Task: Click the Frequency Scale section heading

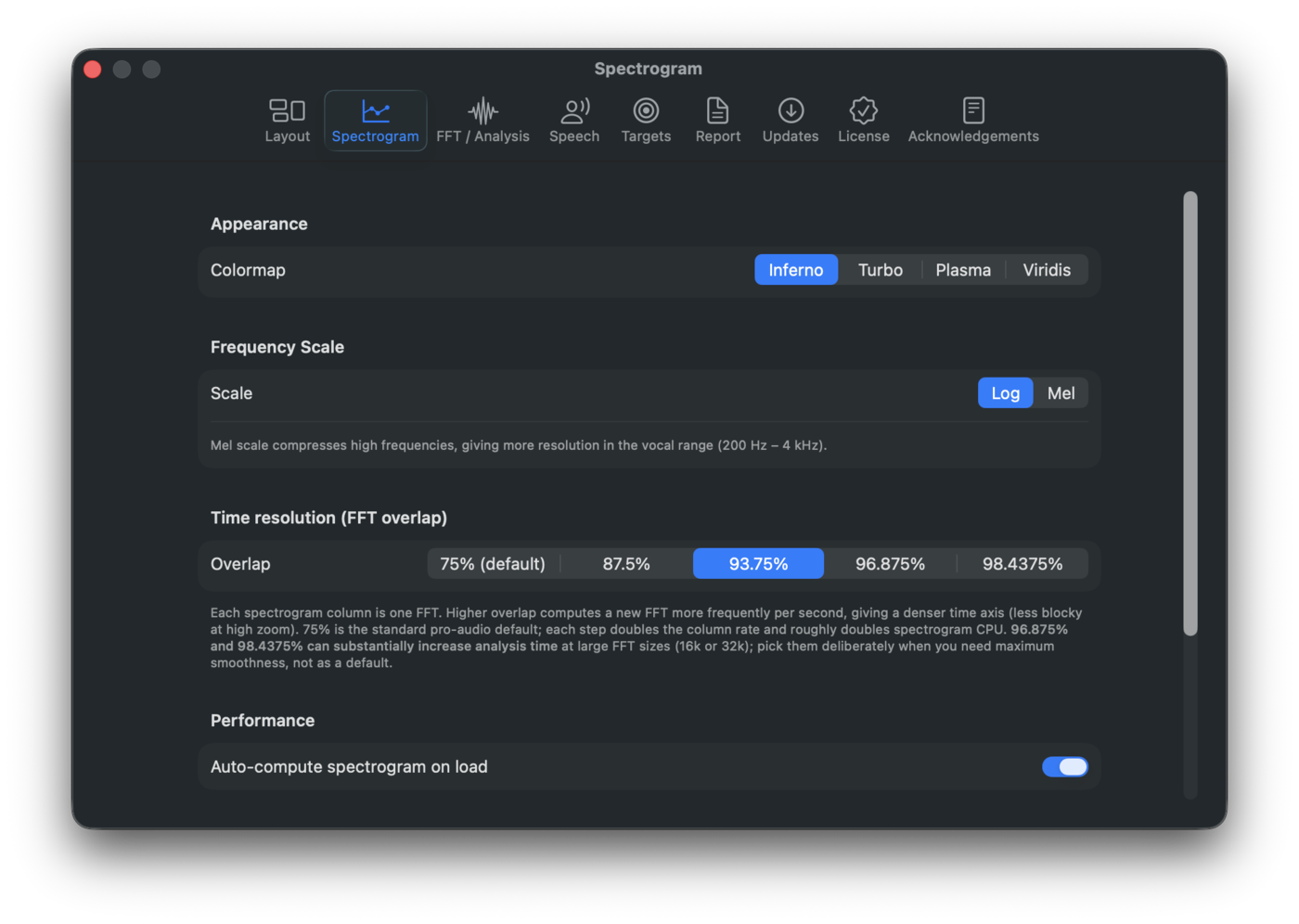Action: tap(277, 347)
